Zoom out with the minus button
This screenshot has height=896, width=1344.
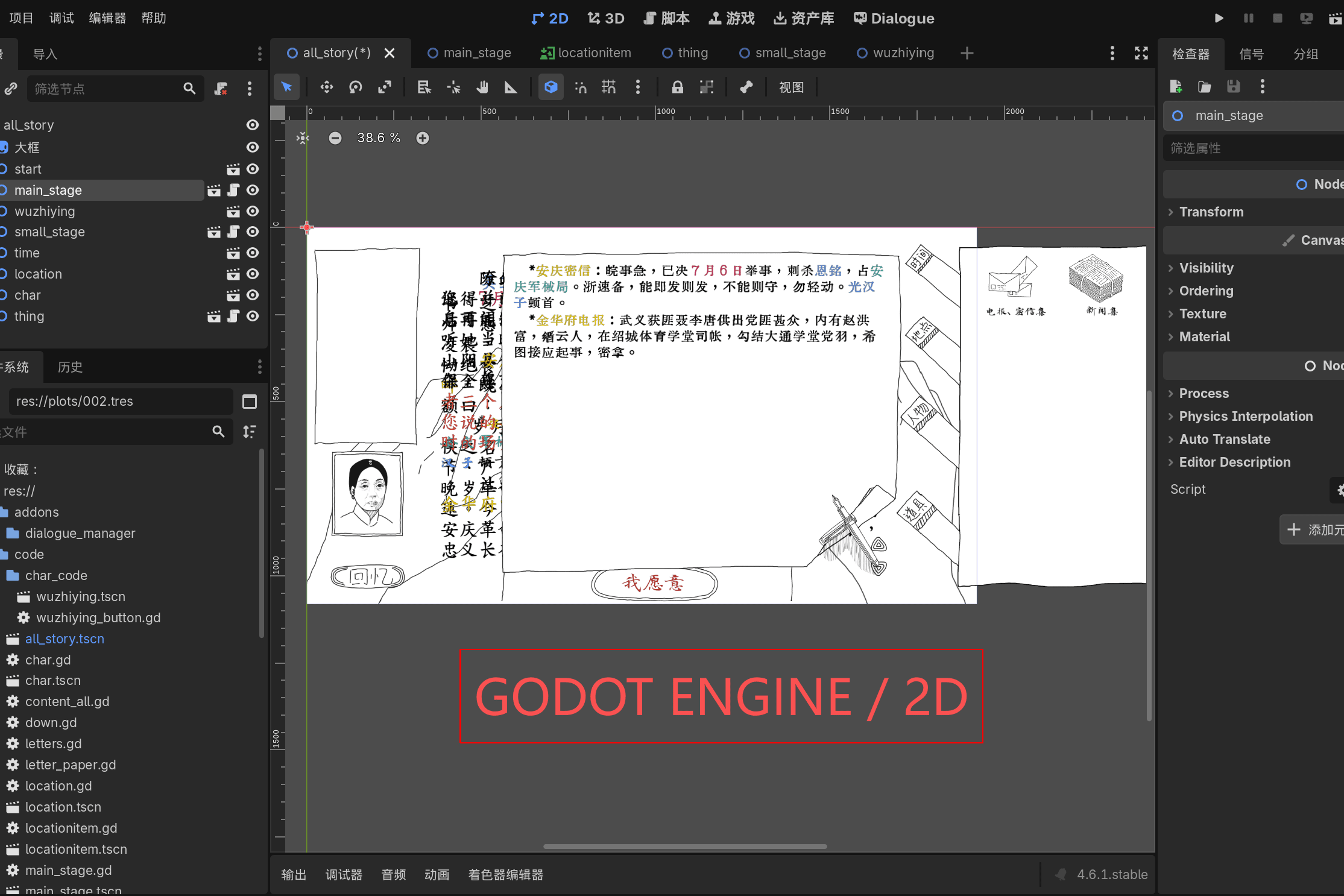point(335,138)
